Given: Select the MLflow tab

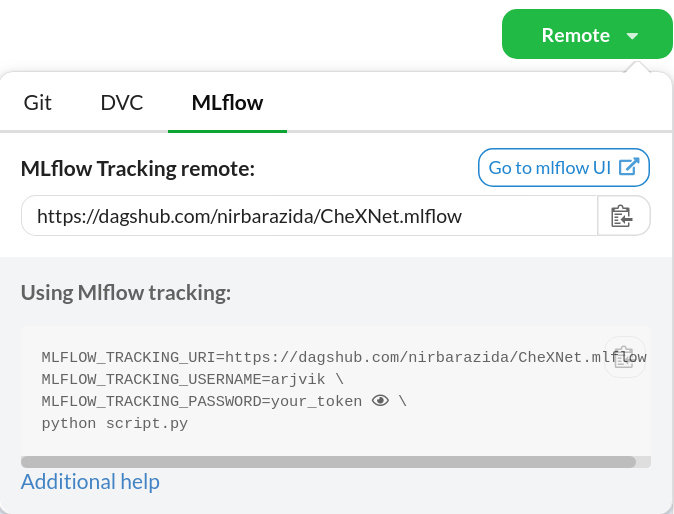Looking at the screenshot, I should [227, 103].
